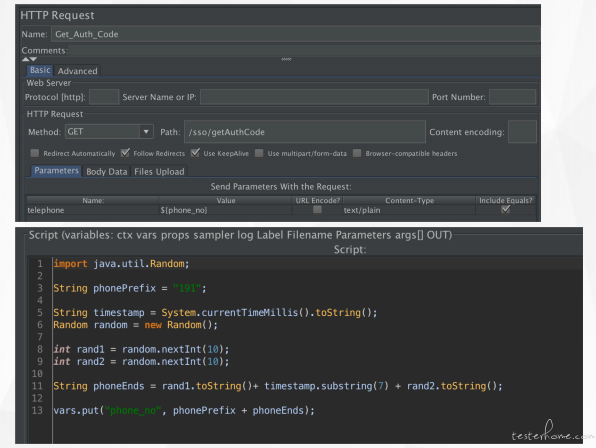596x448 pixels.
Task: Select the text/plain content-type cell
Action: (409, 210)
